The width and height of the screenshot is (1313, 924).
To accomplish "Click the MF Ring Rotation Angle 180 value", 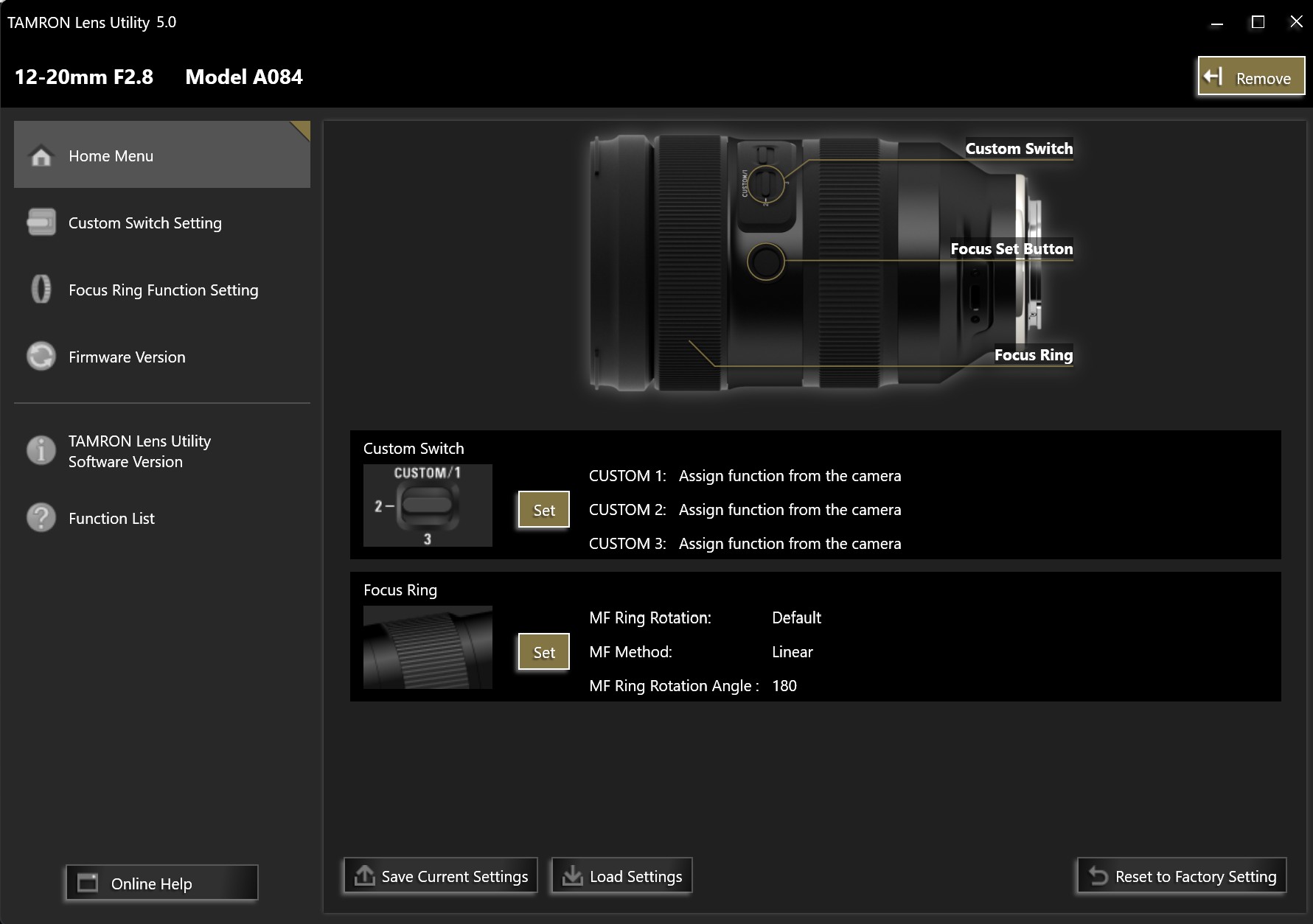I will 784,686.
